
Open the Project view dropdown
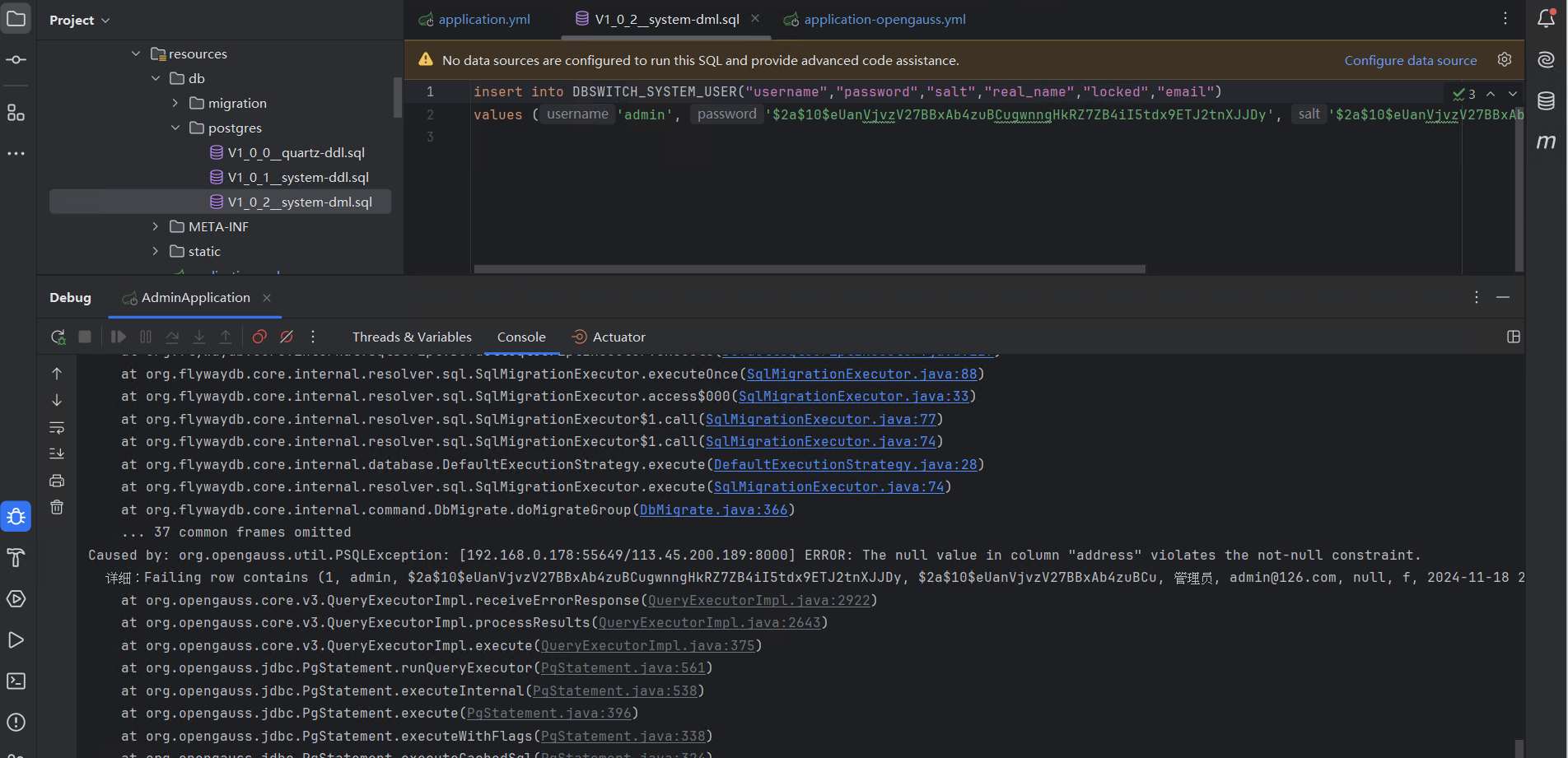coord(80,20)
